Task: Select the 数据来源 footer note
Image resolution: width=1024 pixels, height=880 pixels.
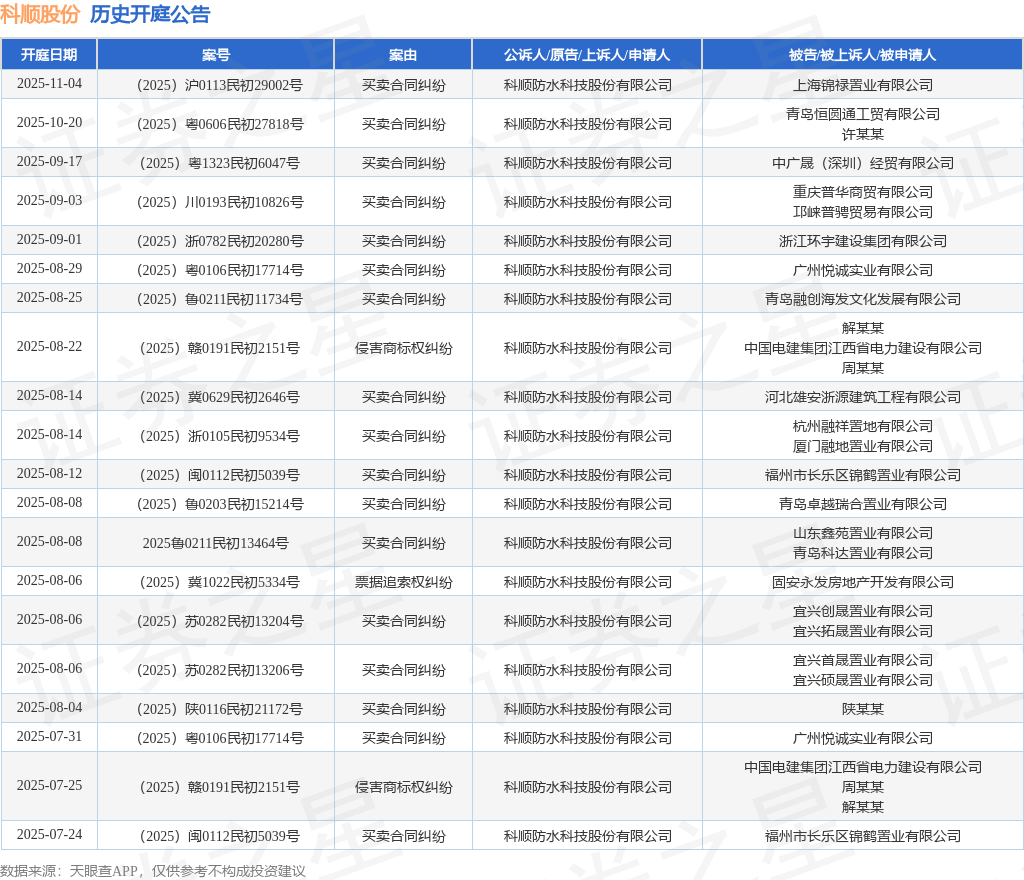Action: (153, 871)
